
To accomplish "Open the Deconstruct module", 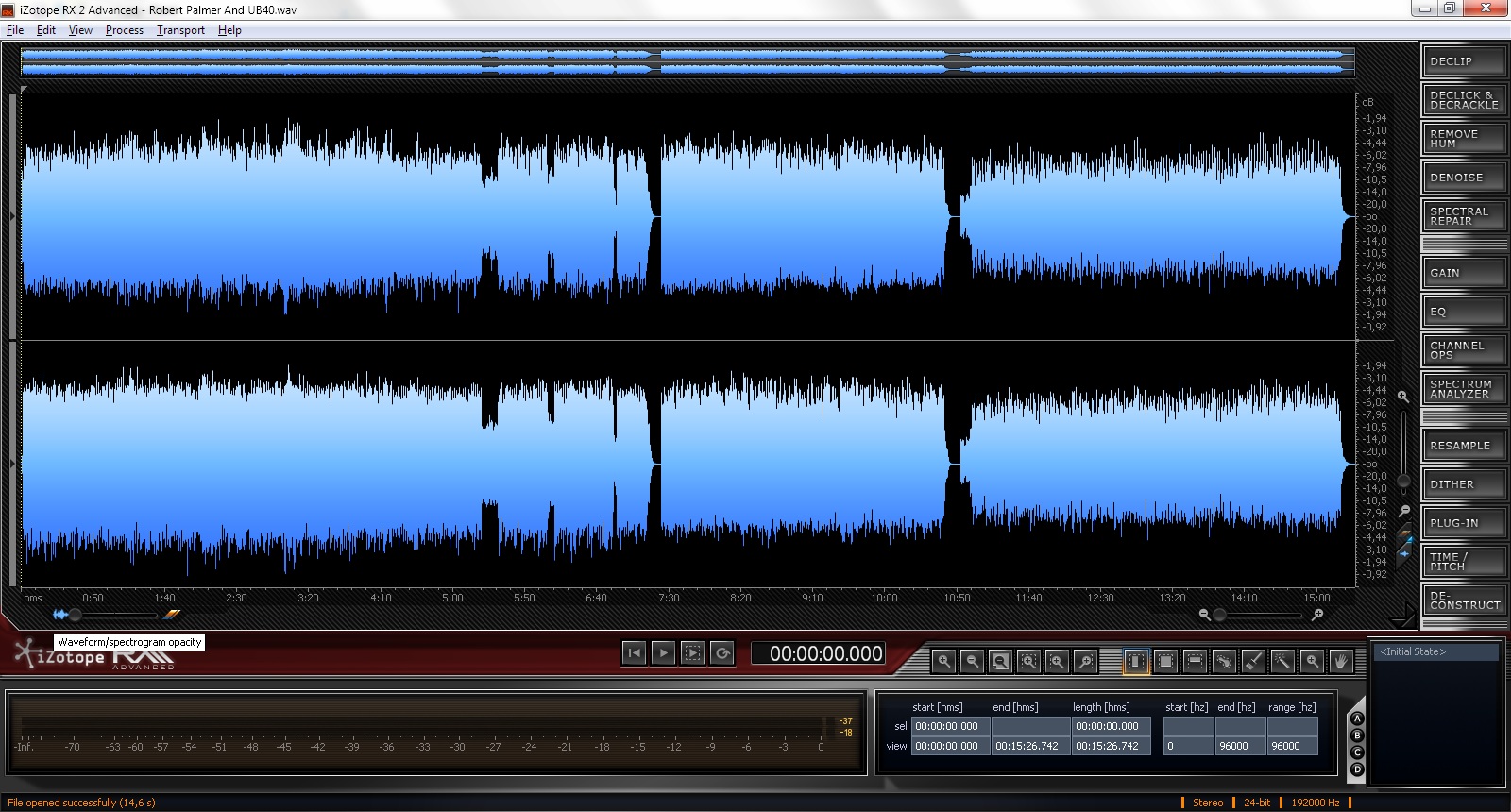I will [x=1464, y=601].
